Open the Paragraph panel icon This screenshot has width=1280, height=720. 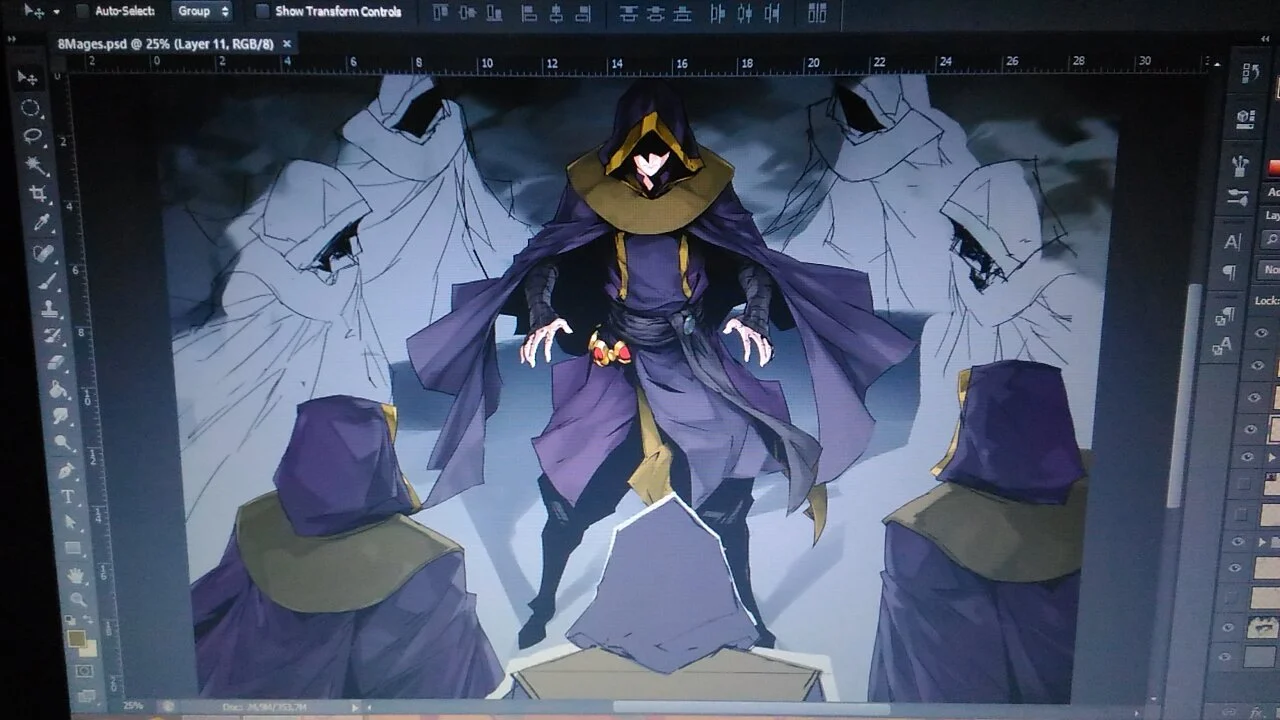(1229, 273)
